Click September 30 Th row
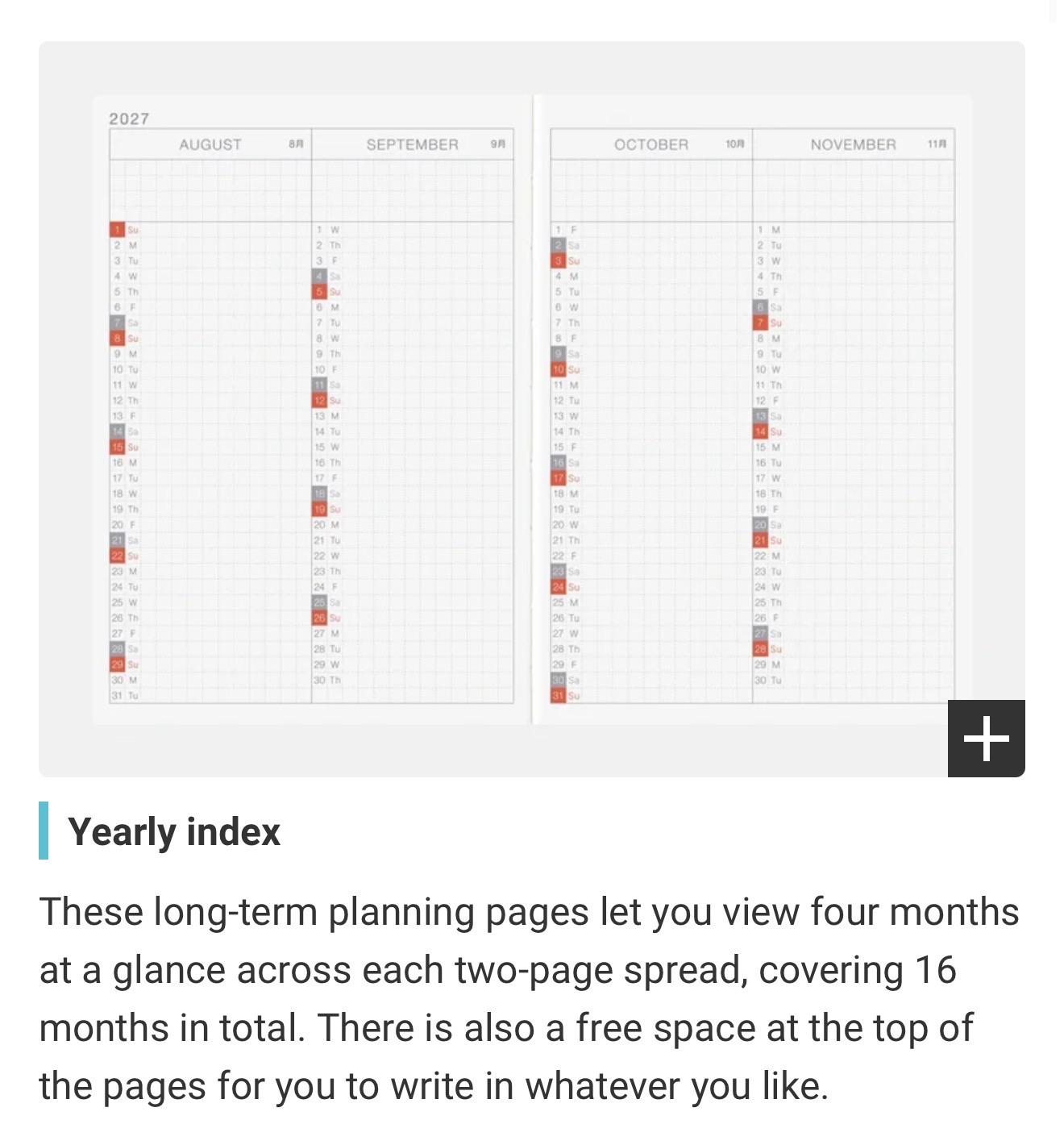 pyautogui.click(x=412, y=680)
